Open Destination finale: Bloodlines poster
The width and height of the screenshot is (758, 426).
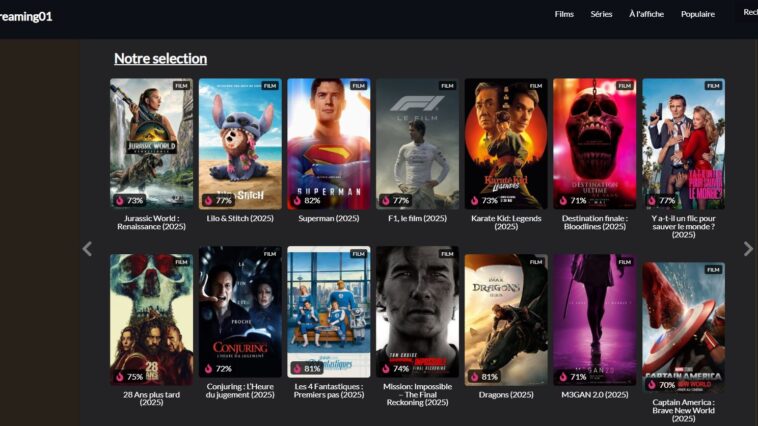[x=594, y=143]
